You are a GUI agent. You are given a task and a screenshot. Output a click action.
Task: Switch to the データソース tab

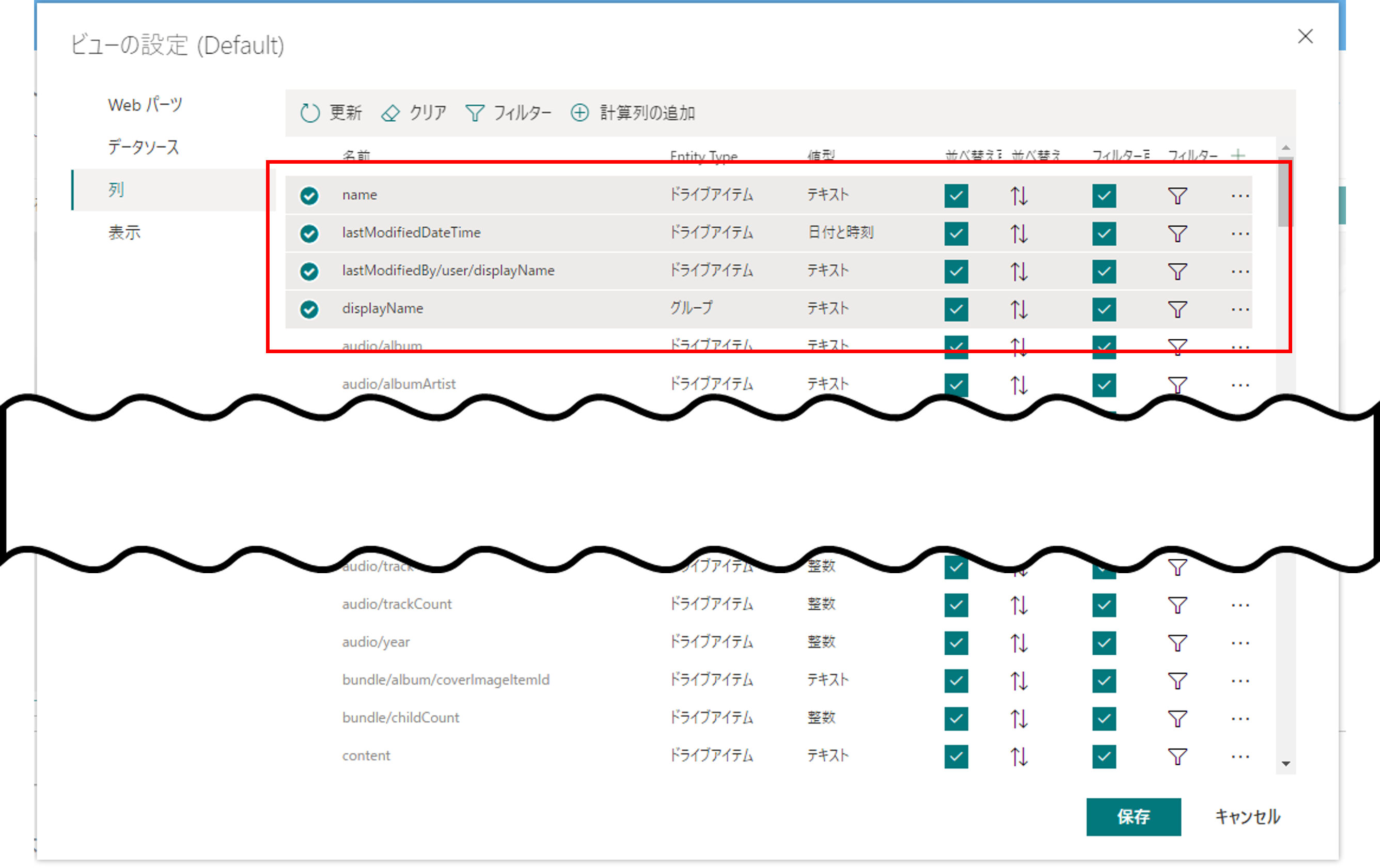[143, 147]
